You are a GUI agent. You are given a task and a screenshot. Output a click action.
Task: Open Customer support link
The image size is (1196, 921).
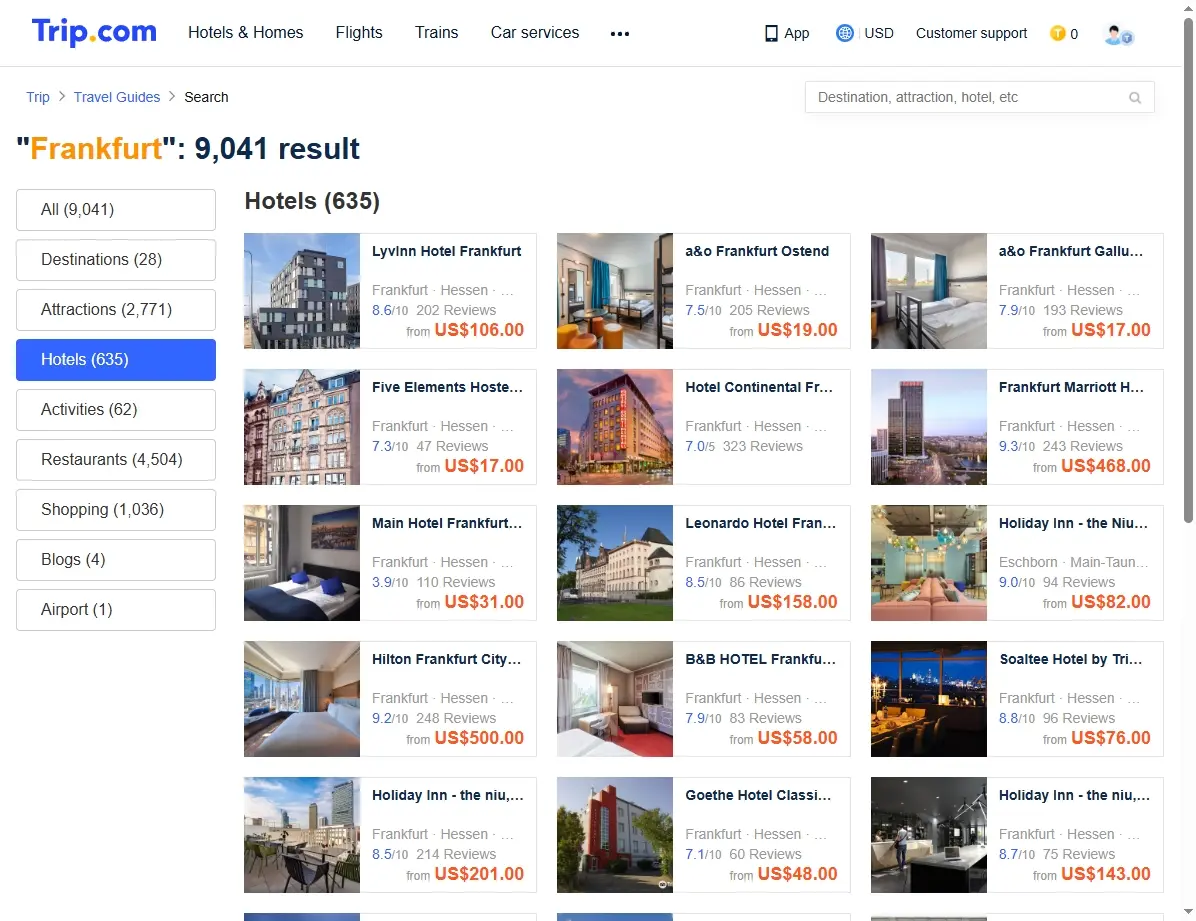coord(971,33)
